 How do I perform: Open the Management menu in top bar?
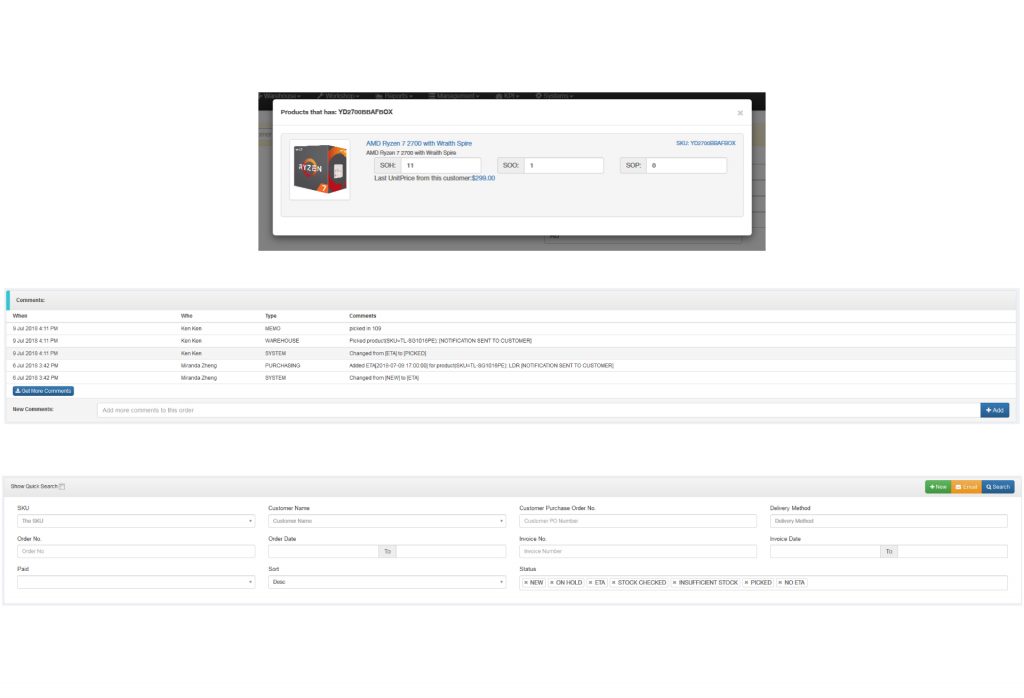click(x=454, y=96)
